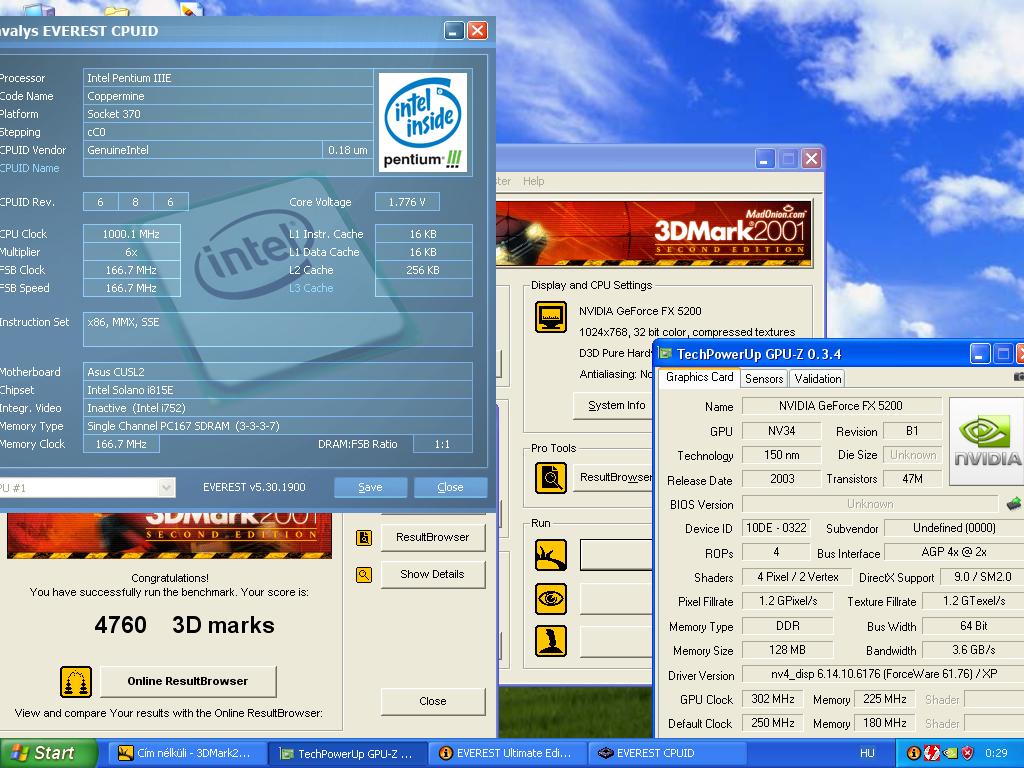Image resolution: width=1024 pixels, height=768 pixels.
Task: Click the DirectX Support value 9.0 / SM2.0
Action: (982, 577)
